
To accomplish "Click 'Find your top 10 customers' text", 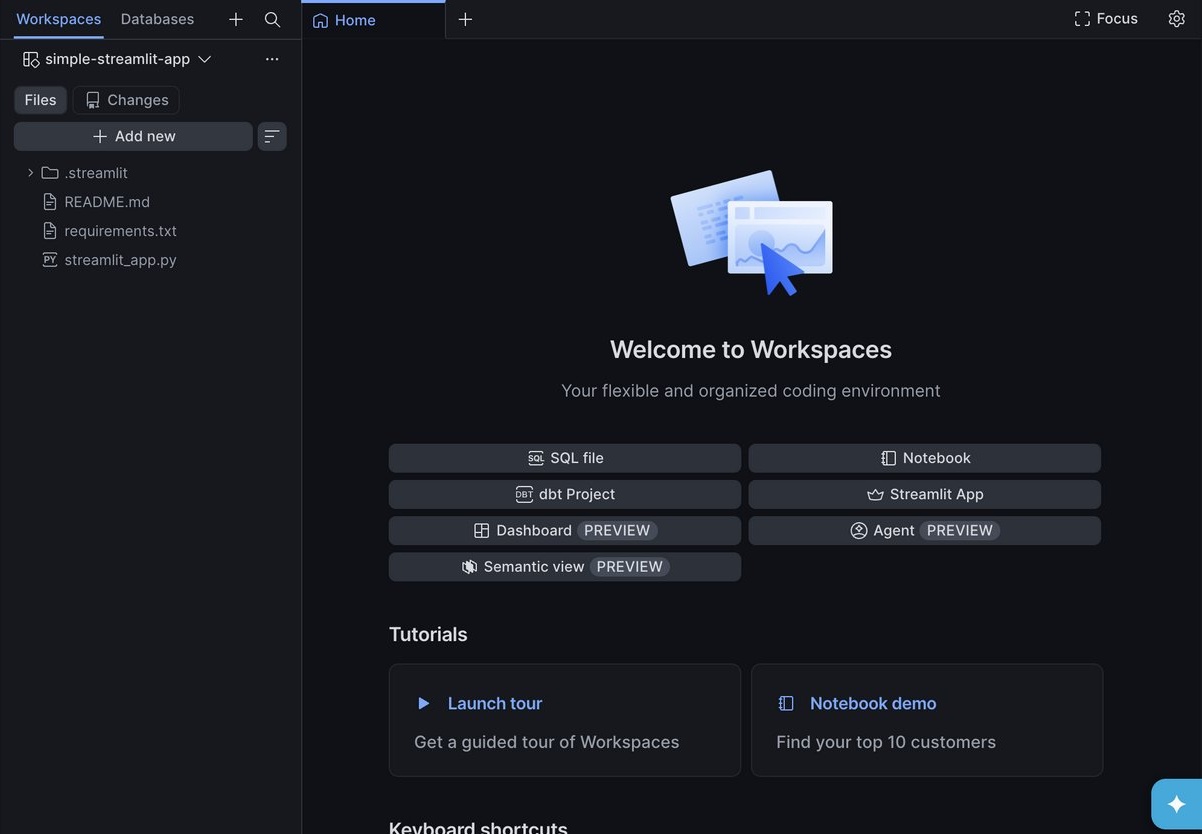I will [886, 742].
